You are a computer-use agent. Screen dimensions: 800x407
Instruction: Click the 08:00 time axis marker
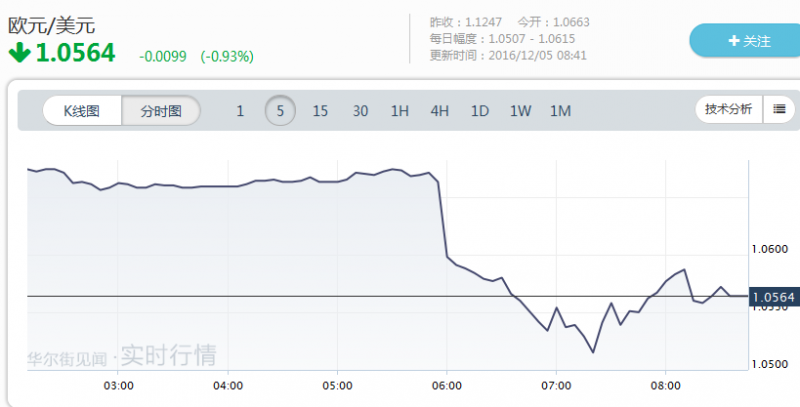(665, 385)
